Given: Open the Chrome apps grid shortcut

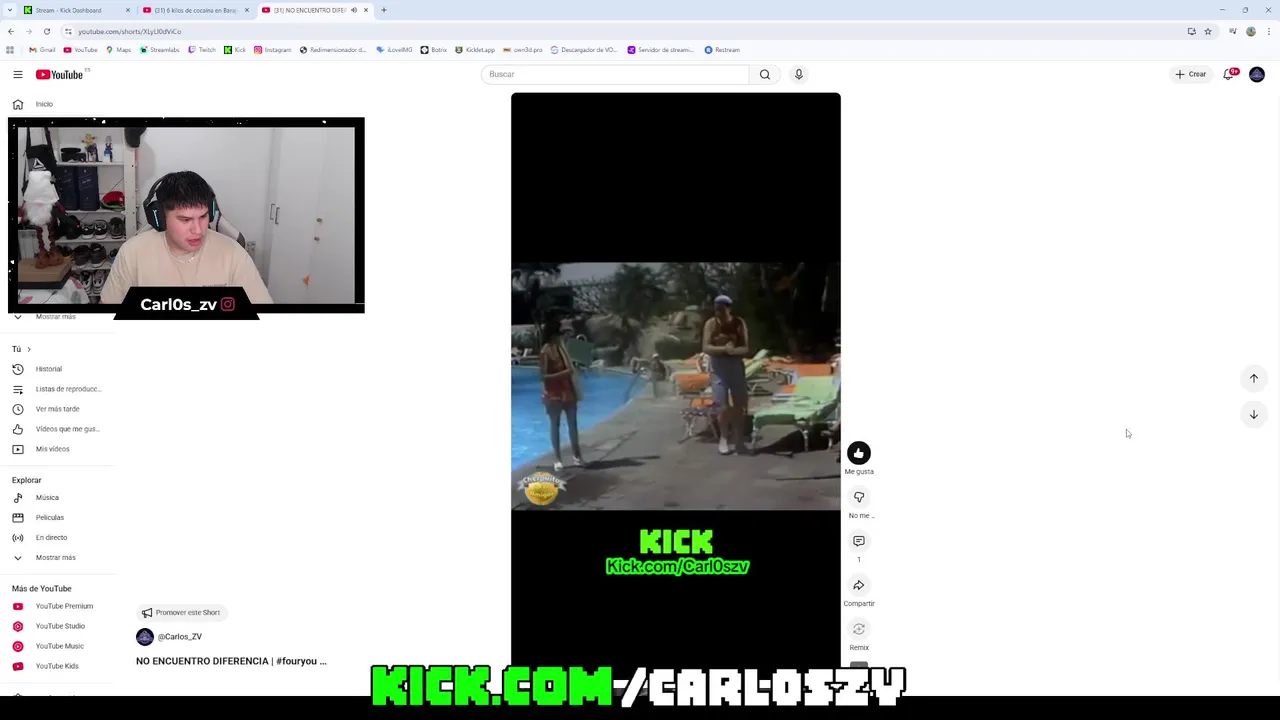Looking at the screenshot, I should point(10,50).
